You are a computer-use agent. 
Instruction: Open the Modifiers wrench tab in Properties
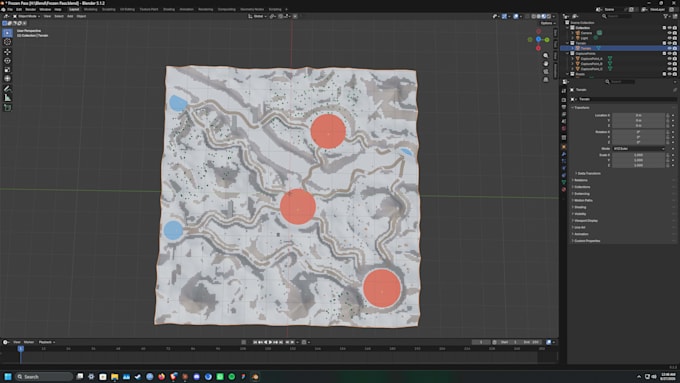tap(564, 154)
